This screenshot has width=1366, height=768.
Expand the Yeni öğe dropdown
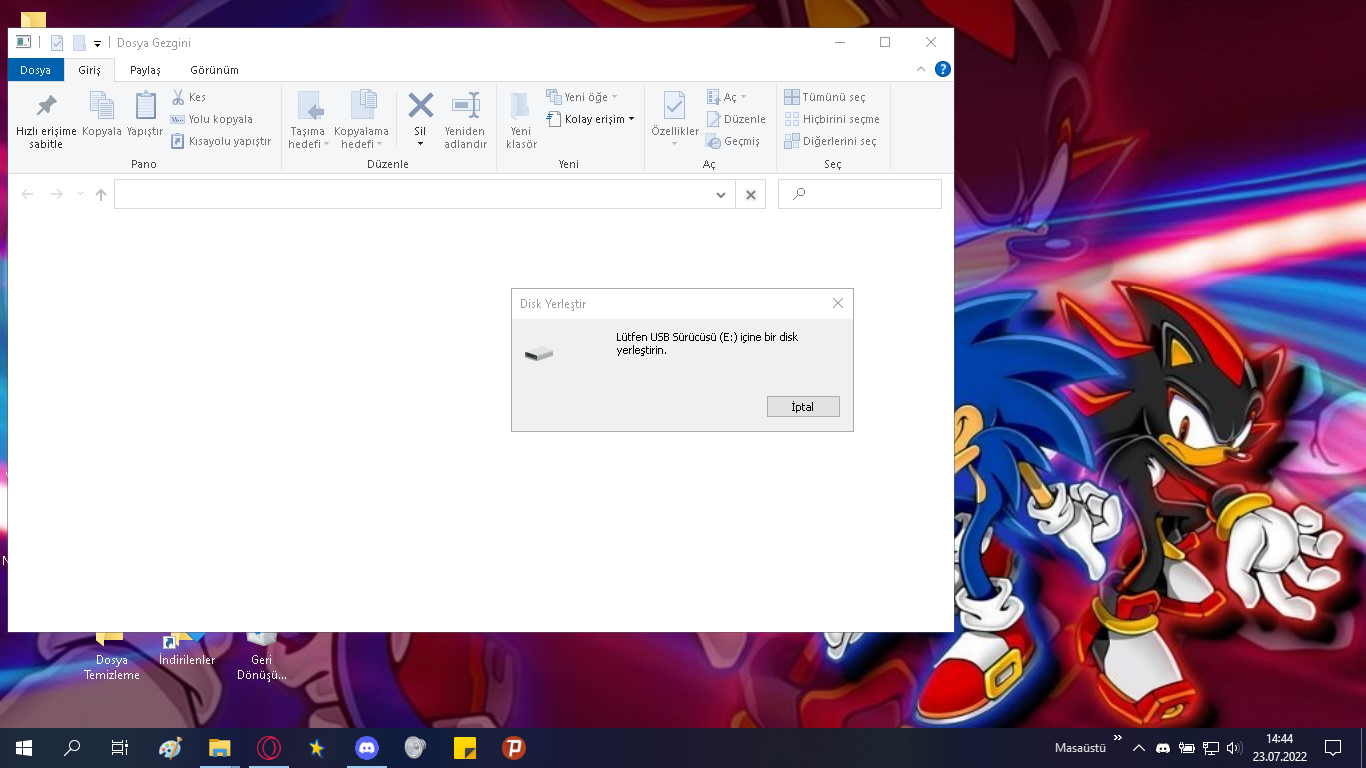pyautogui.click(x=614, y=97)
